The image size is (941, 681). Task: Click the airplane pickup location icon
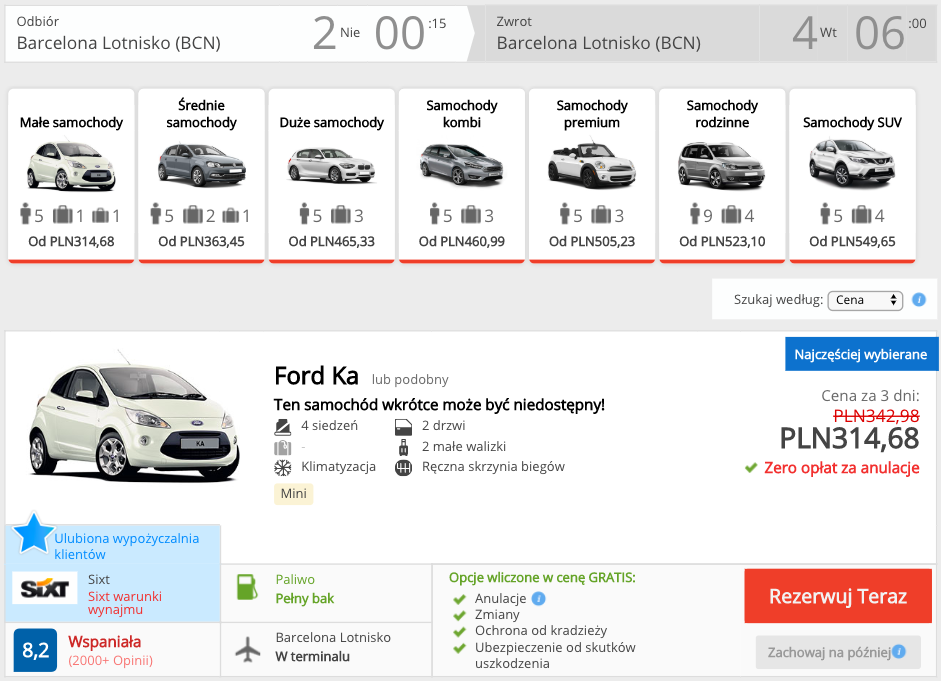[248, 649]
